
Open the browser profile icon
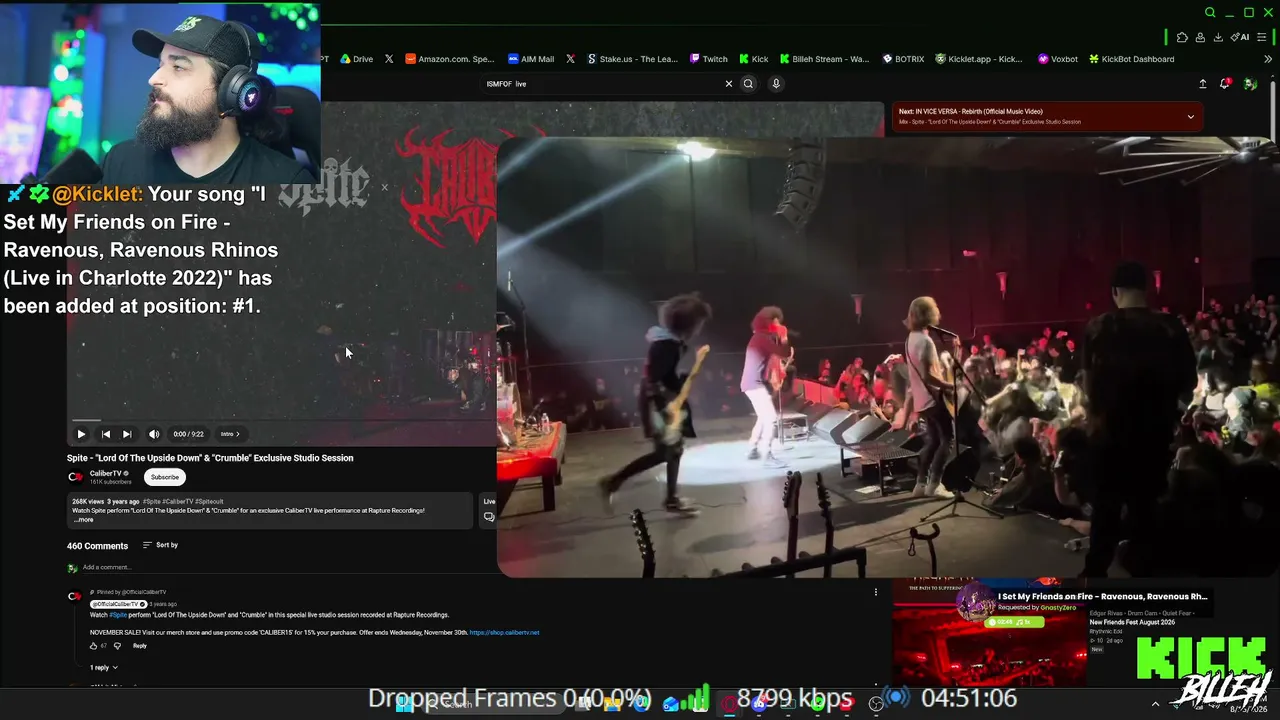[x=1200, y=37]
